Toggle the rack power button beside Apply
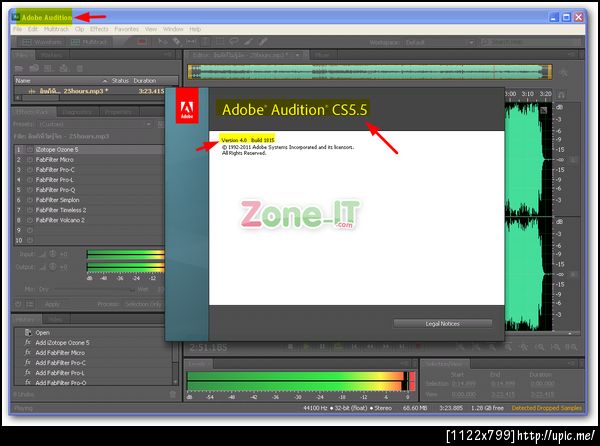Screen dimensions: 600x446 click(x=18, y=304)
